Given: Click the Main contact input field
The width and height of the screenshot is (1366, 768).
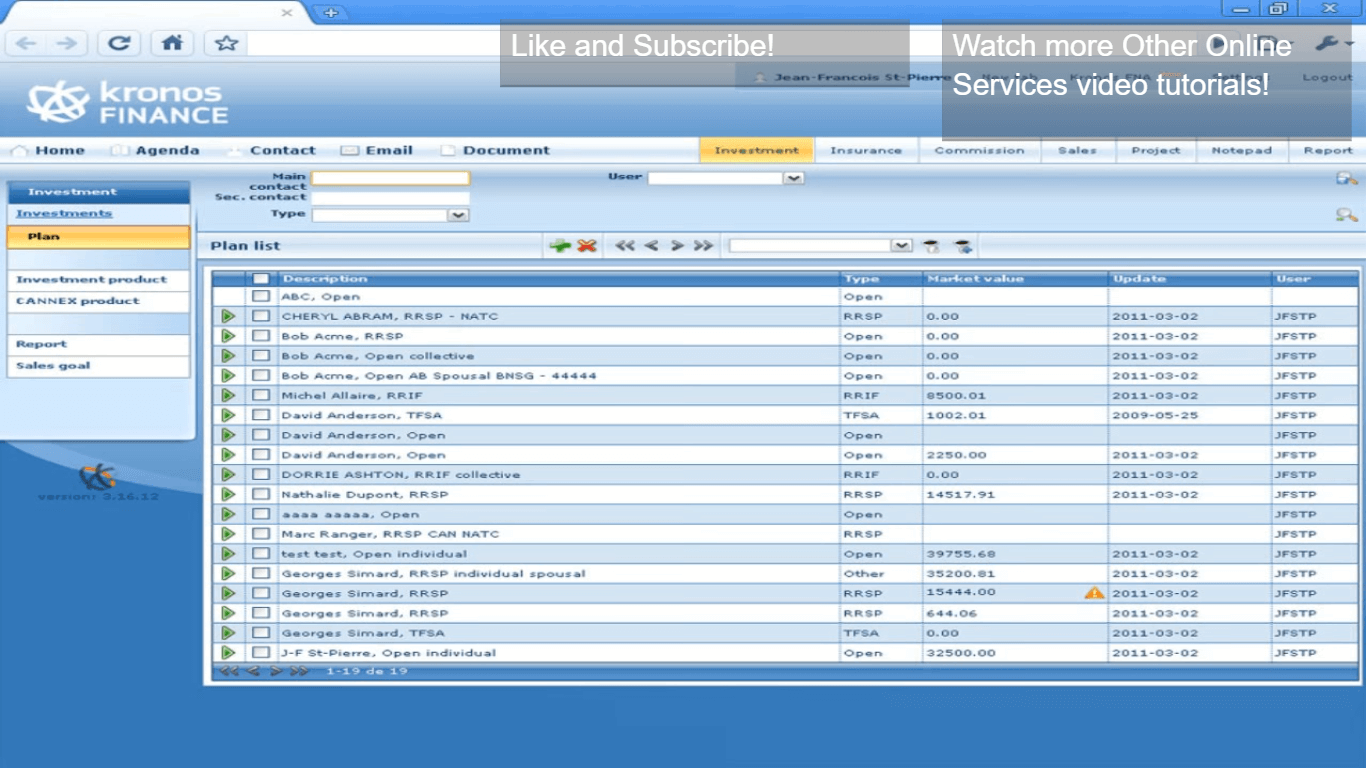Looking at the screenshot, I should tap(390, 178).
